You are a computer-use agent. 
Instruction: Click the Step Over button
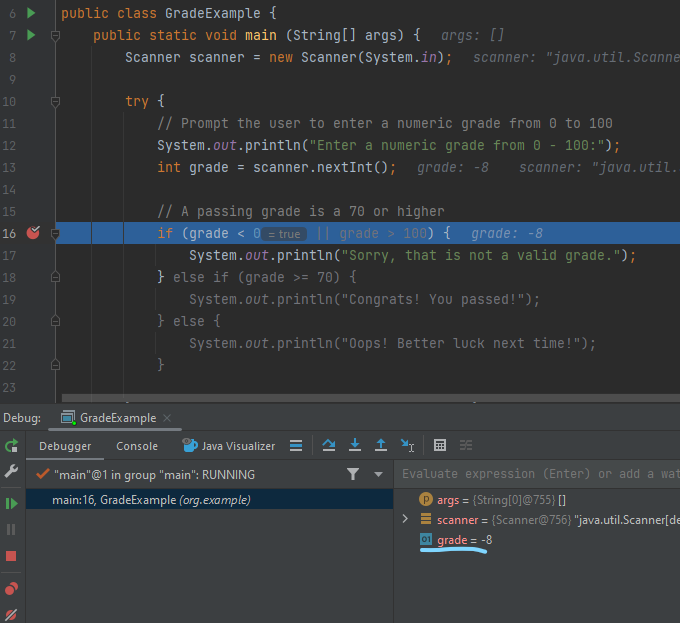point(329,445)
